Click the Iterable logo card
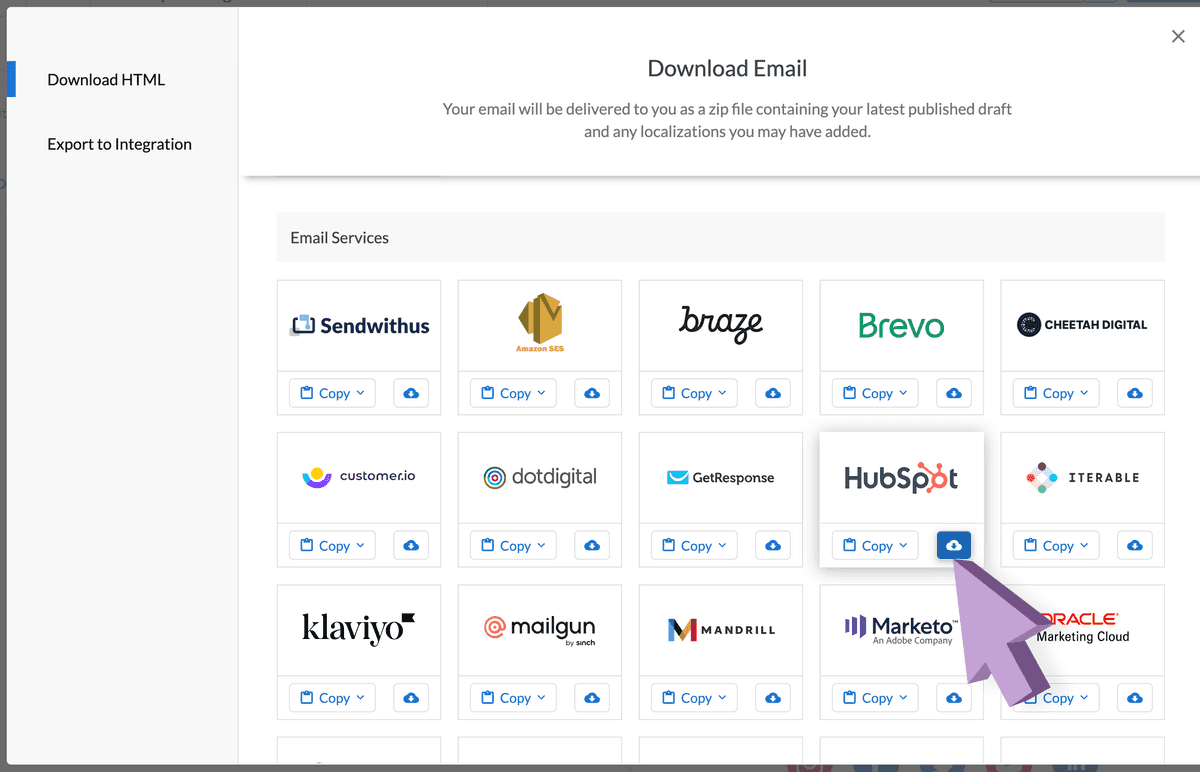Image resolution: width=1200 pixels, height=772 pixels. (x=1083, y=477)
